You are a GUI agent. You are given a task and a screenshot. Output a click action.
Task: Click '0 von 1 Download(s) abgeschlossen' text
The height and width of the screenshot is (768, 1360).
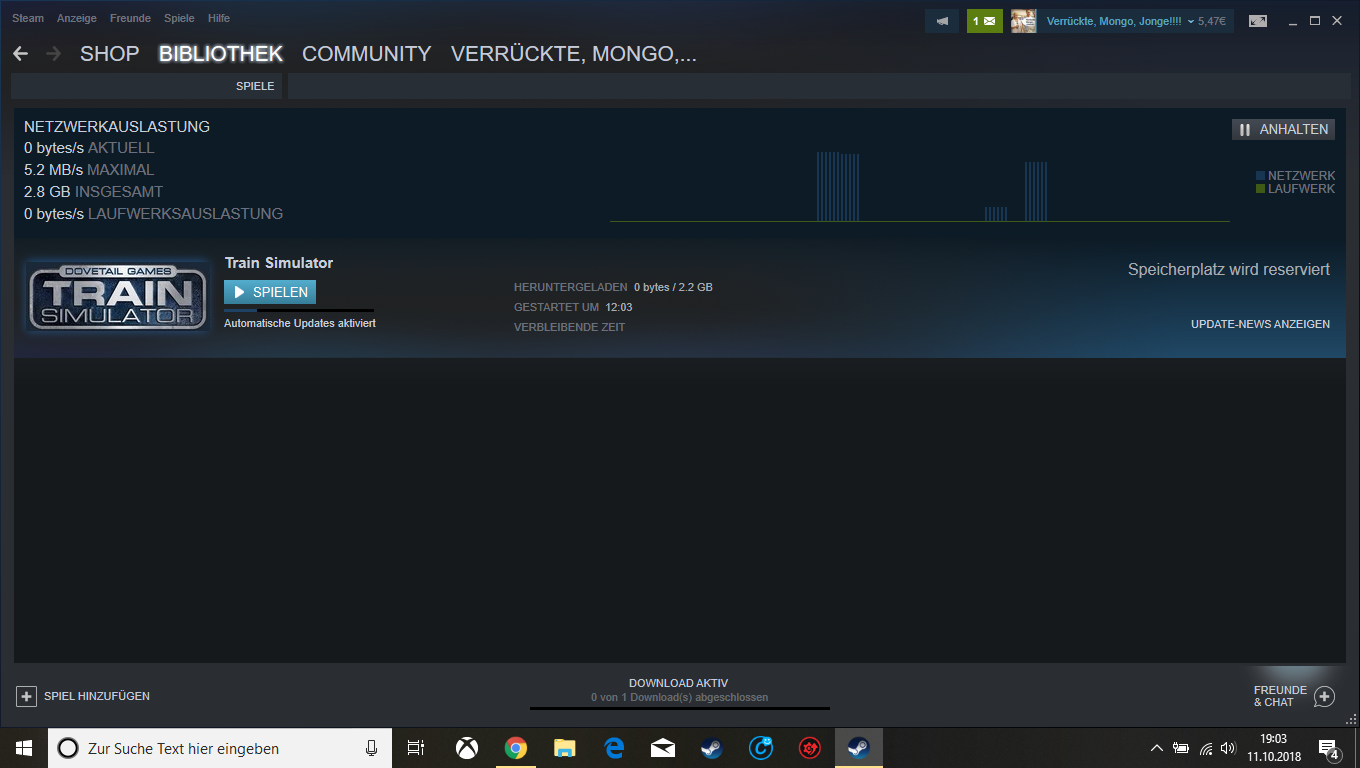[x=680, y=697]
